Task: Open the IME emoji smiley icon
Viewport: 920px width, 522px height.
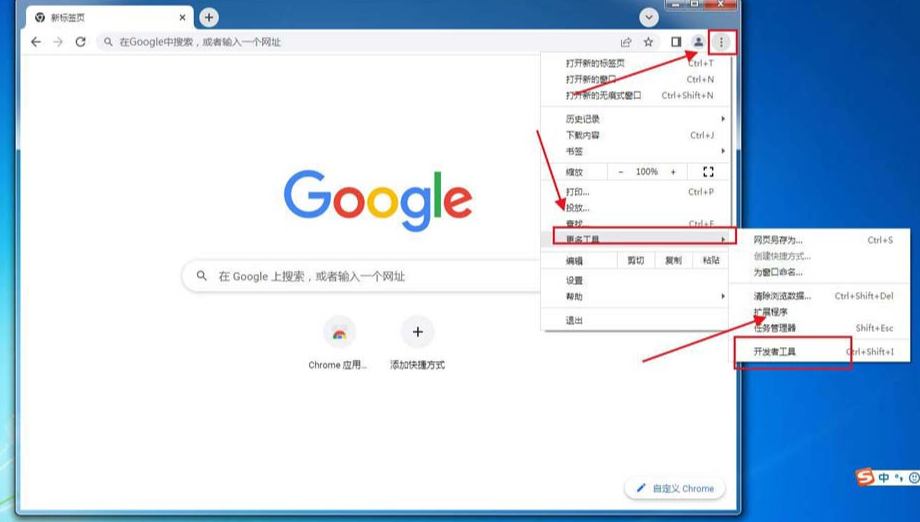Action: [914, 478]
